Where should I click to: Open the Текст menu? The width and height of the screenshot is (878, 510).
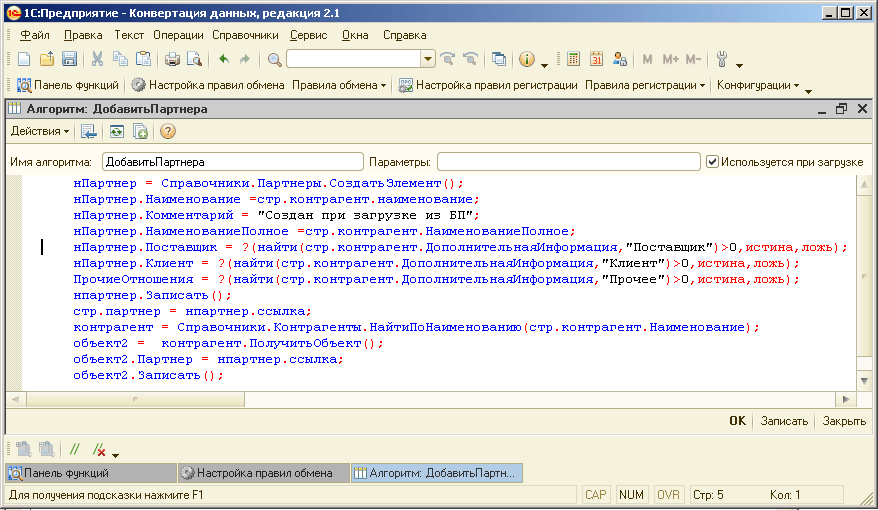[129, 35]
